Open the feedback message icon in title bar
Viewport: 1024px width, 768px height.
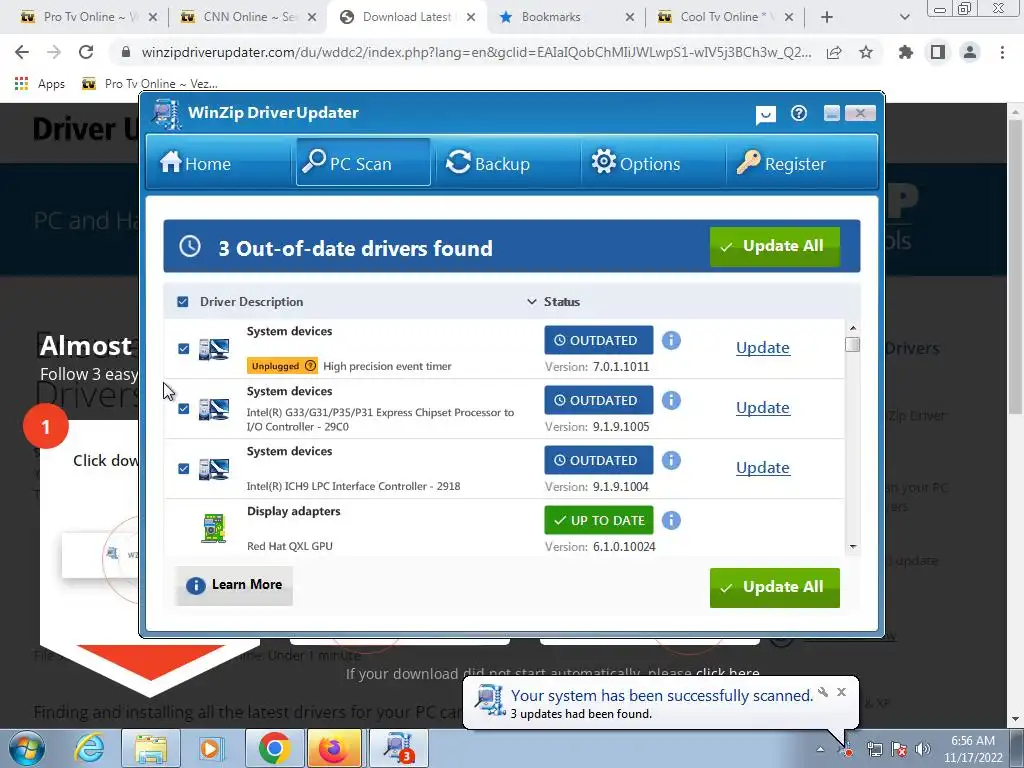765,115
